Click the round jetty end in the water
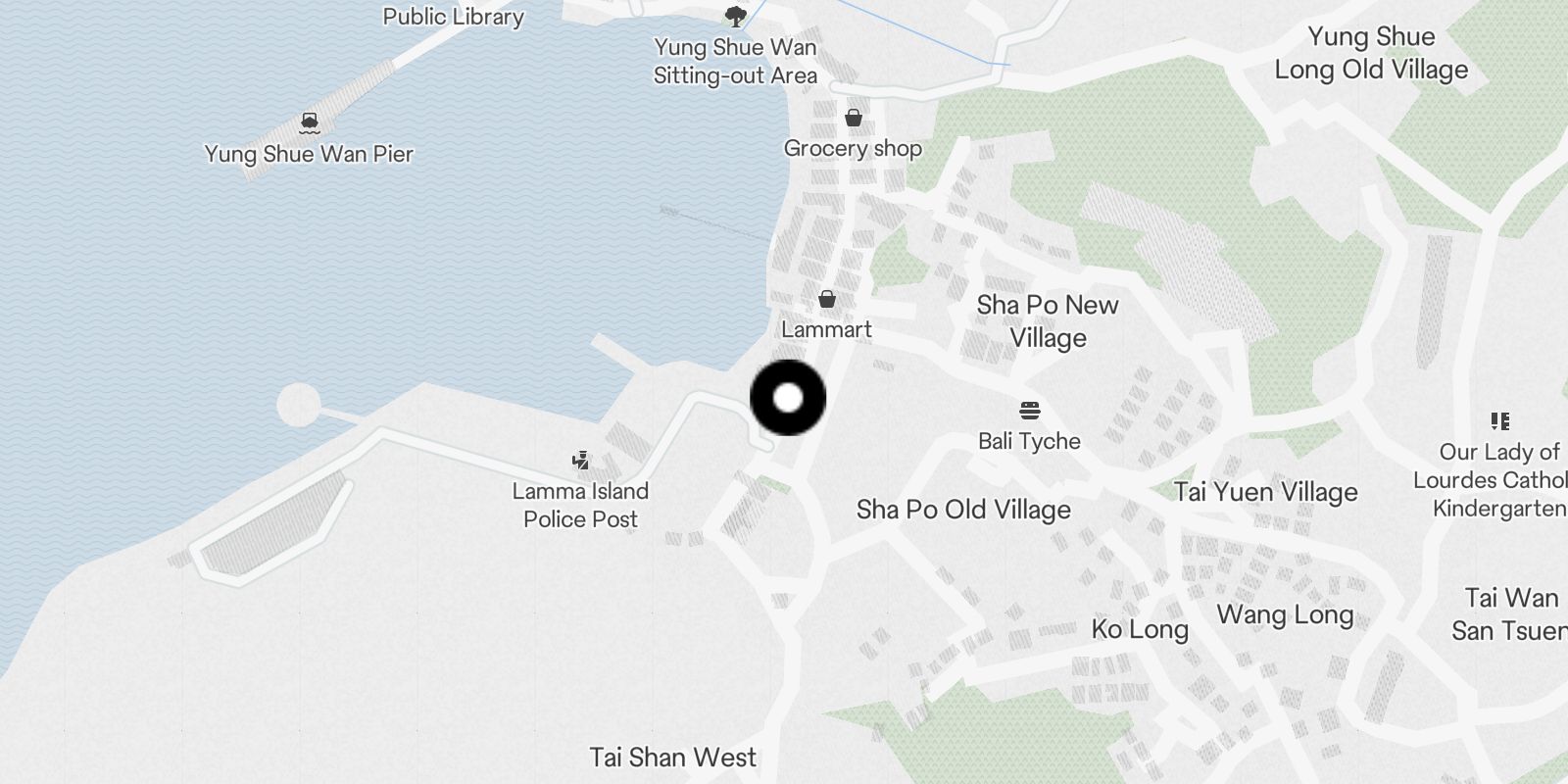The image size is (1568, 784). 298,405
